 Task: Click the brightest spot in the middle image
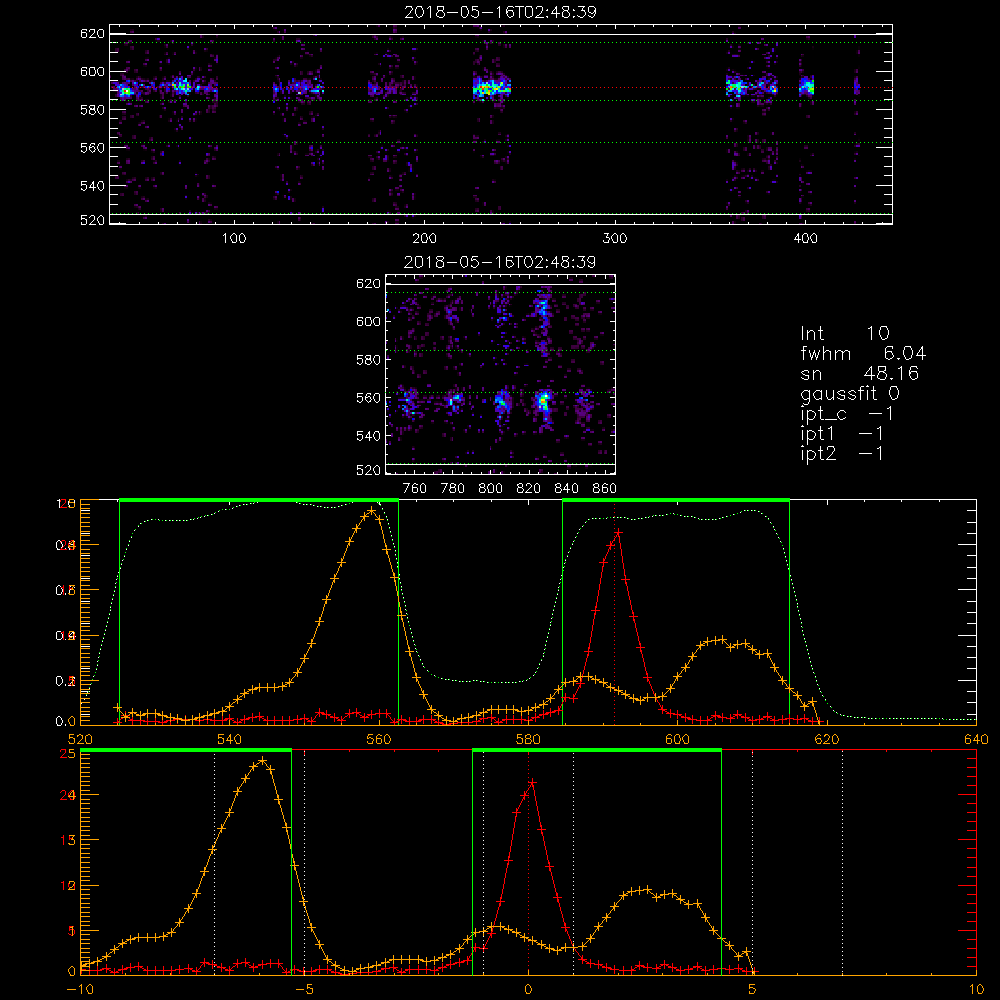544,402
